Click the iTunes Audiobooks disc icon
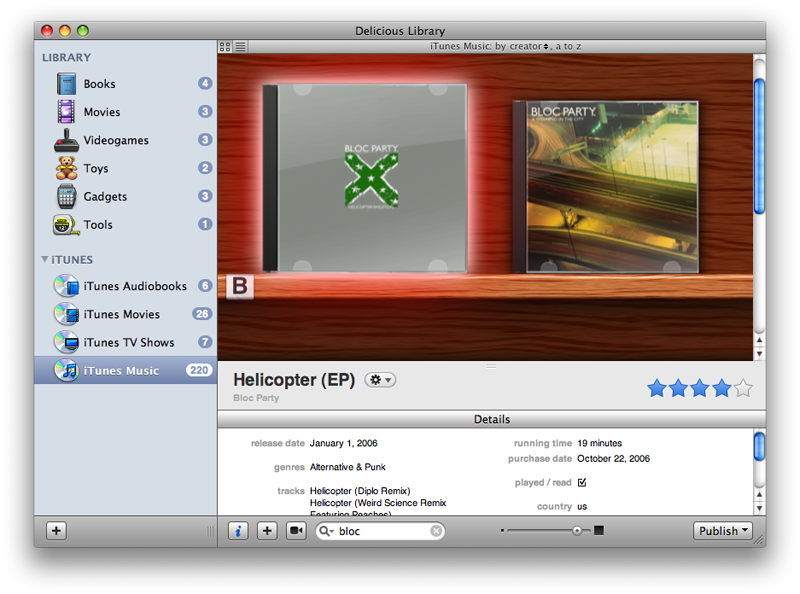The width and height of the screenshot is (800, 594). [66, 286]
